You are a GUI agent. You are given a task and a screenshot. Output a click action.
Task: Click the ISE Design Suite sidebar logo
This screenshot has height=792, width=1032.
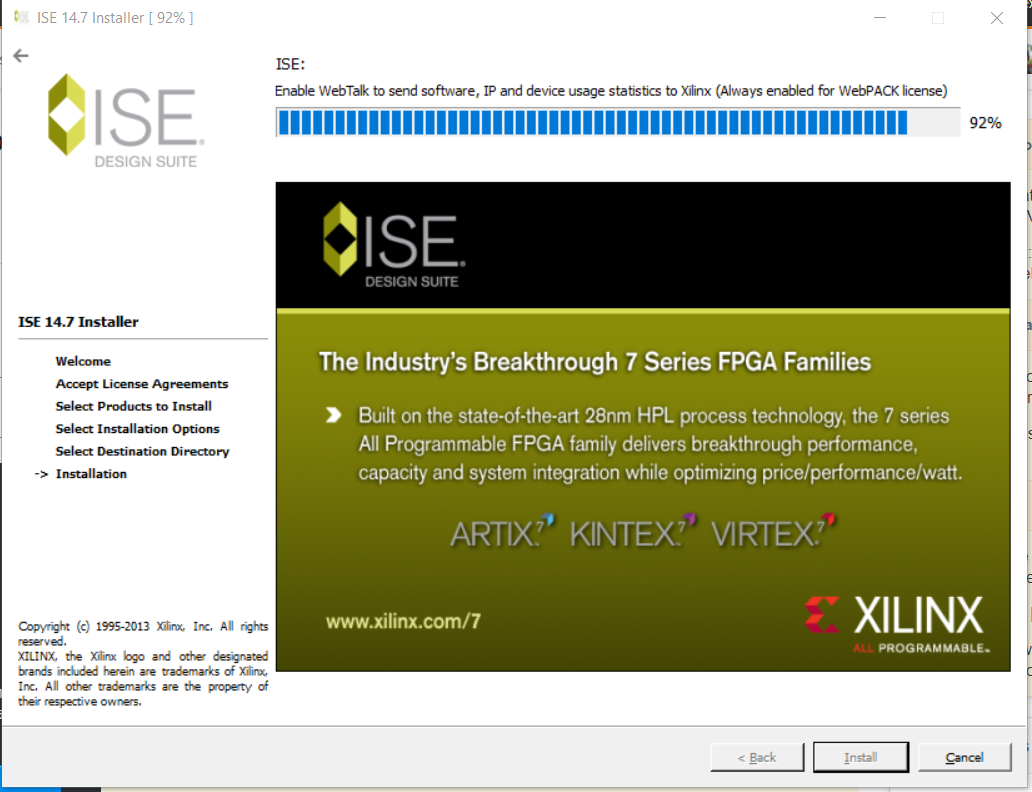tap(126, 120)
